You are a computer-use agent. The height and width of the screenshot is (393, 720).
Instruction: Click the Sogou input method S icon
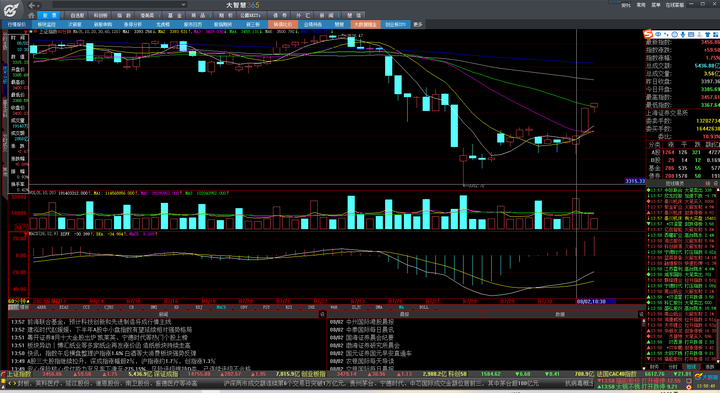click(648, 34)
